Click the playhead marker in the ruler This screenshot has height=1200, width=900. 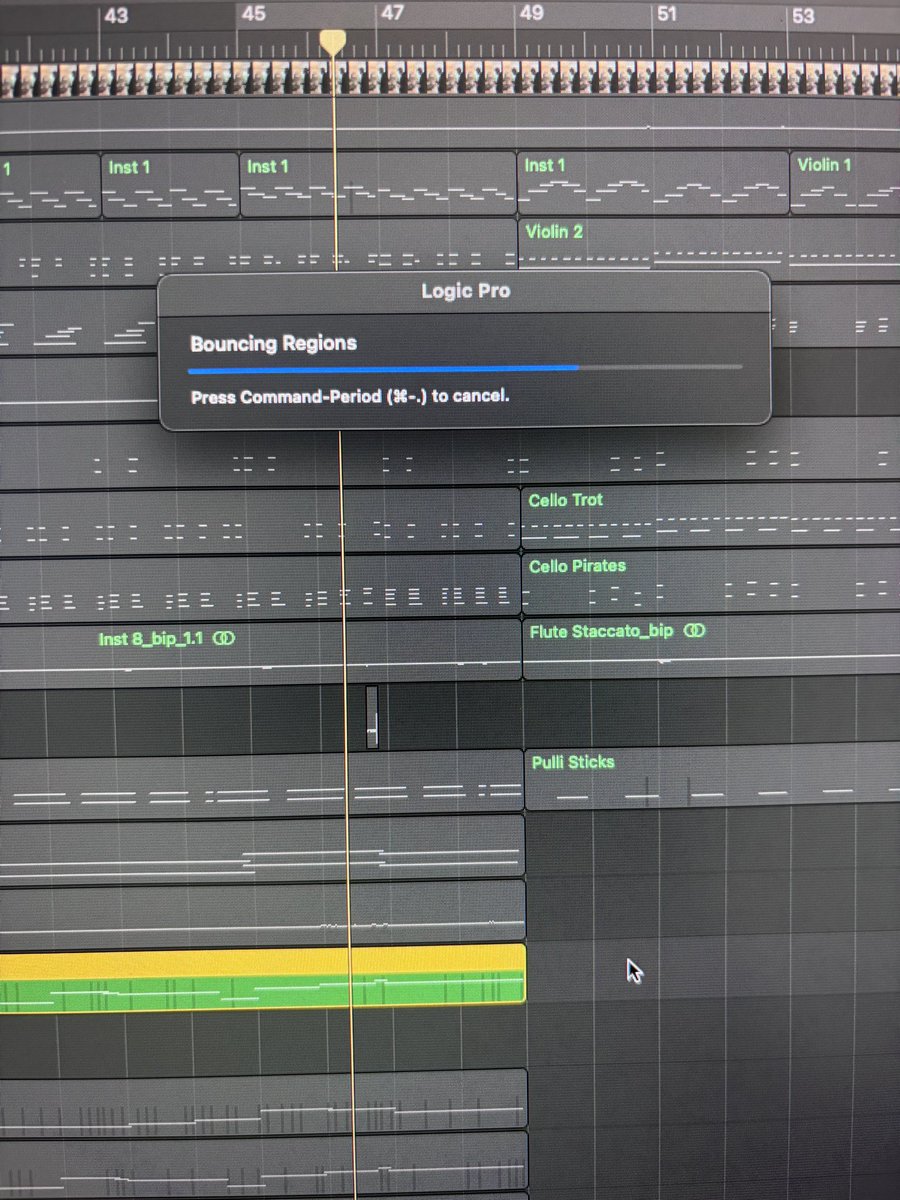(332, 41)
